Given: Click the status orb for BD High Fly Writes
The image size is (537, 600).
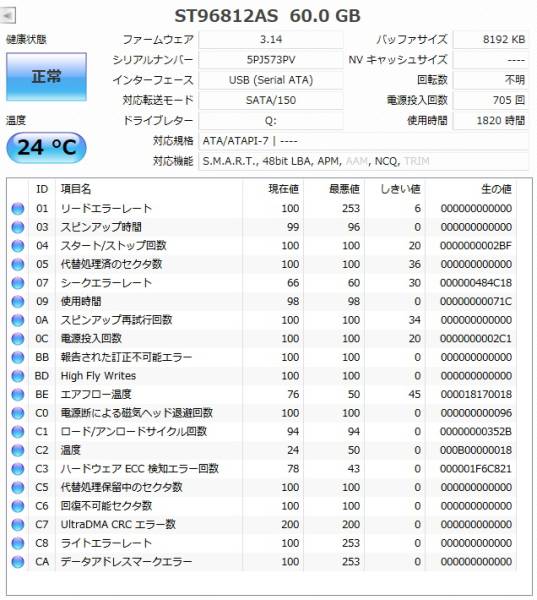Looking at the screenshot, I should 18,376.
